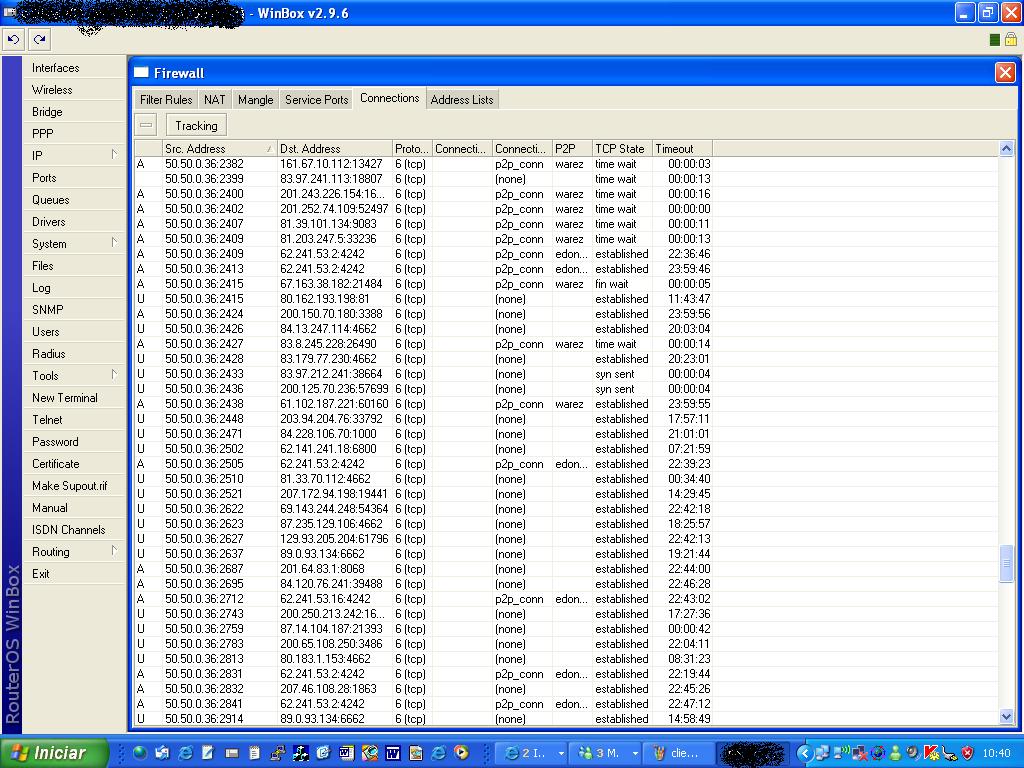Open Queues from the sidebar

[74, 199]
